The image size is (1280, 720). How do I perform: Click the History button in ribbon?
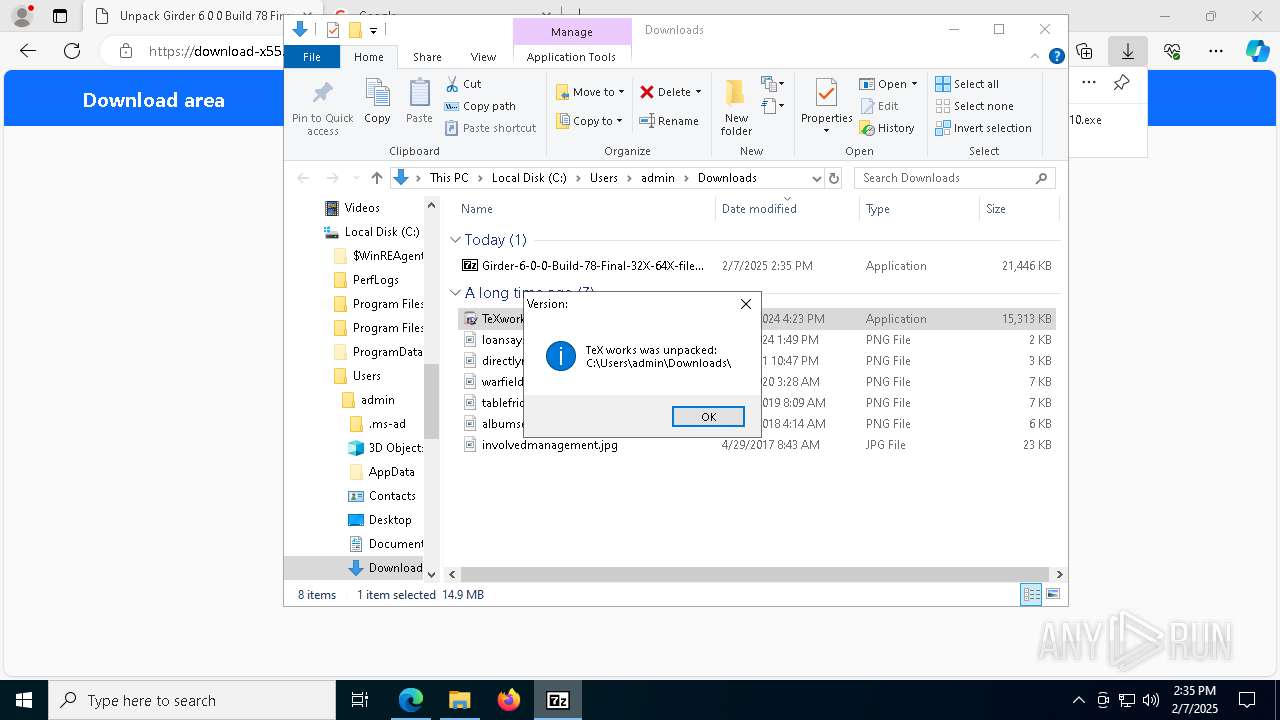click(887, 128)
